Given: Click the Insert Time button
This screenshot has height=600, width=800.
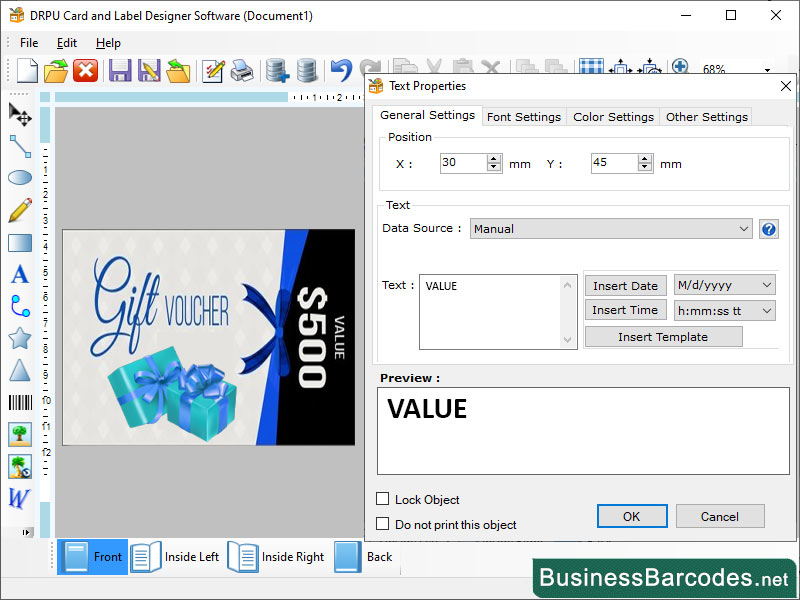Looking at the screenshot, I should [x=625, y=310].
